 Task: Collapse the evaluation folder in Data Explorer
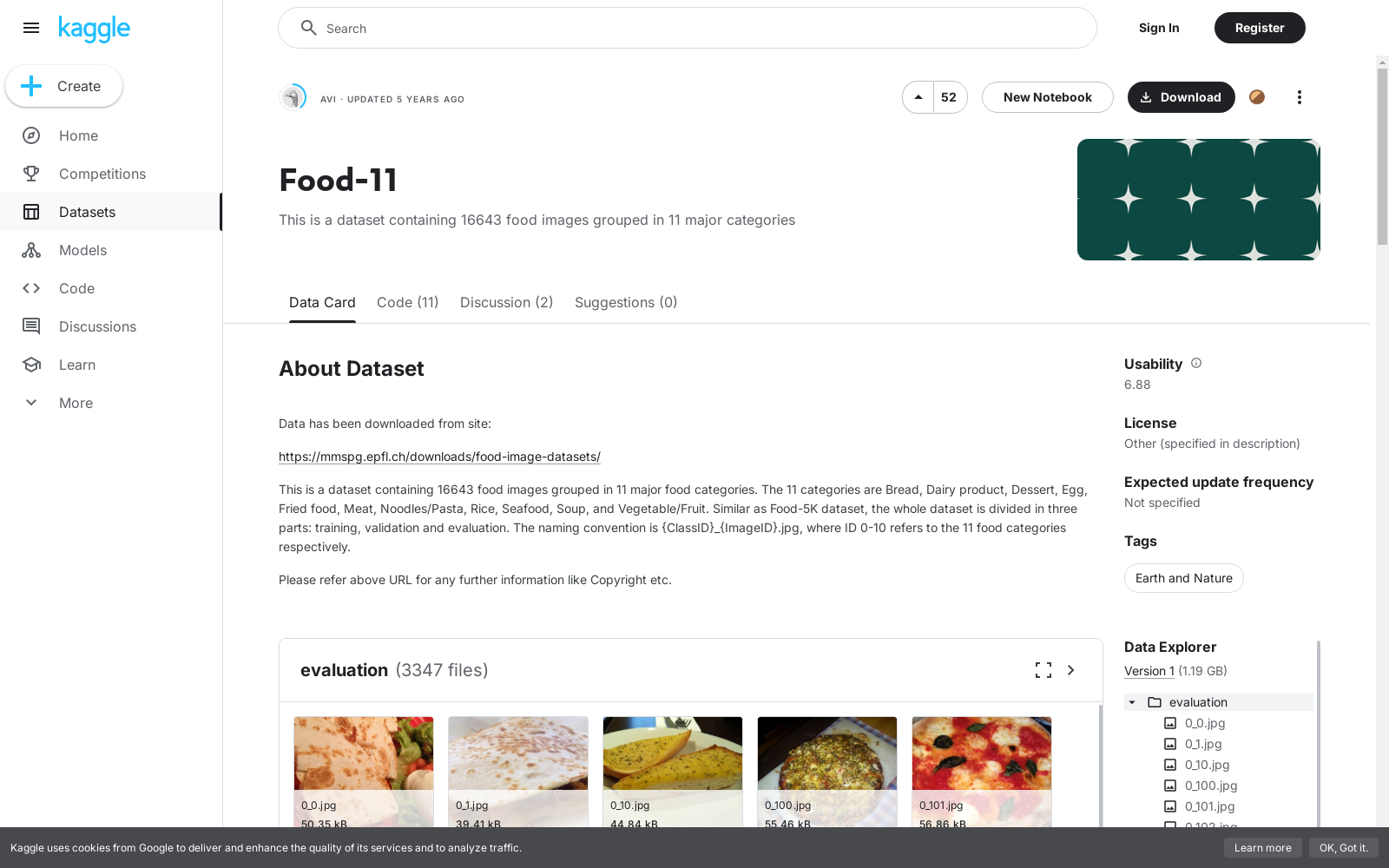pyautogui.click(x=1132, y=702)
